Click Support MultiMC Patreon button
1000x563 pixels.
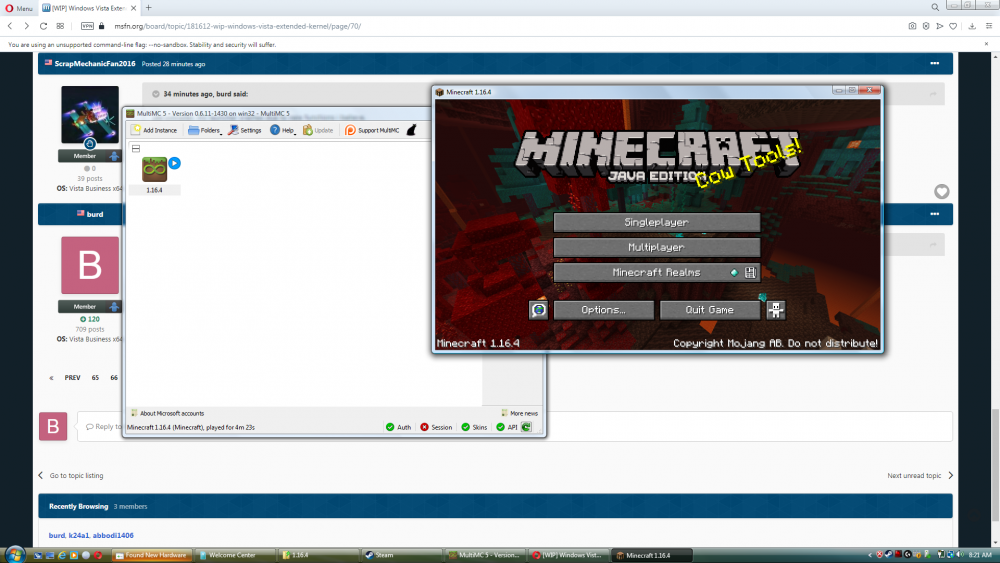372,130
